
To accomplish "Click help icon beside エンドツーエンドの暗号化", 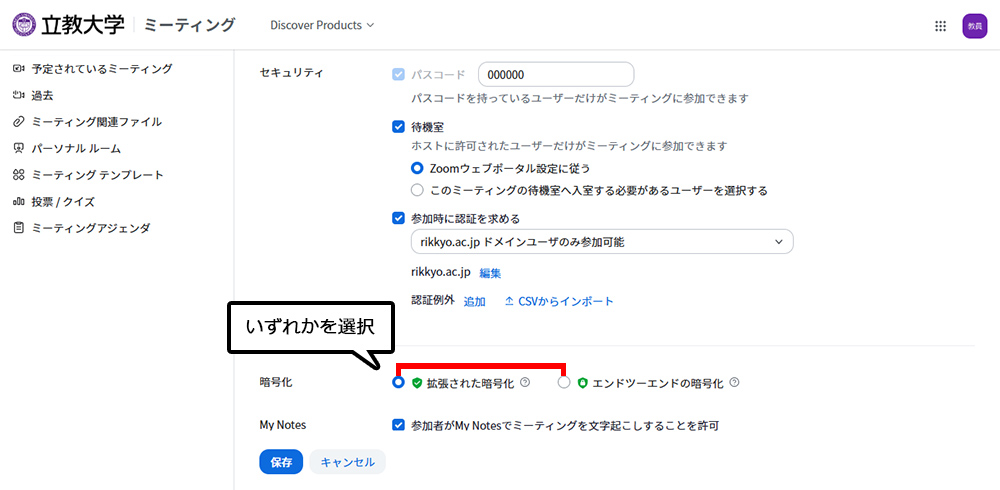I will point(734,383).
